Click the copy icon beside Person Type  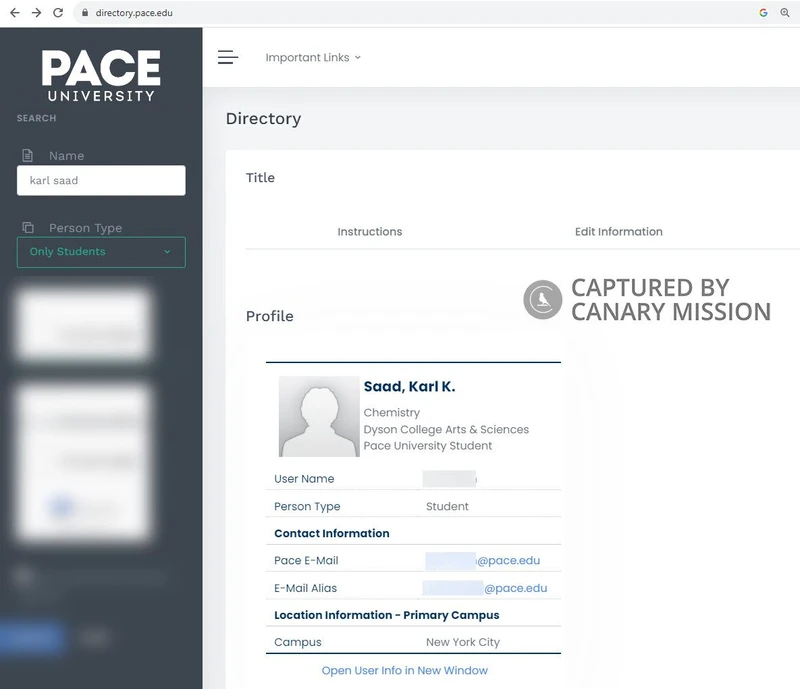[28, 228]
